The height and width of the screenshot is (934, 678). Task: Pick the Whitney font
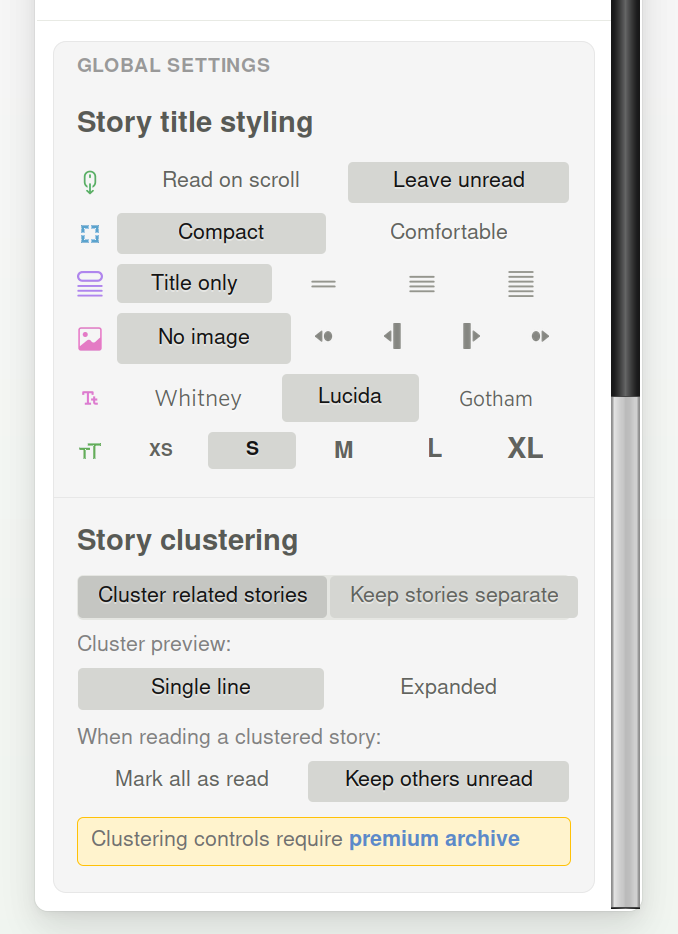coord(198,399)
